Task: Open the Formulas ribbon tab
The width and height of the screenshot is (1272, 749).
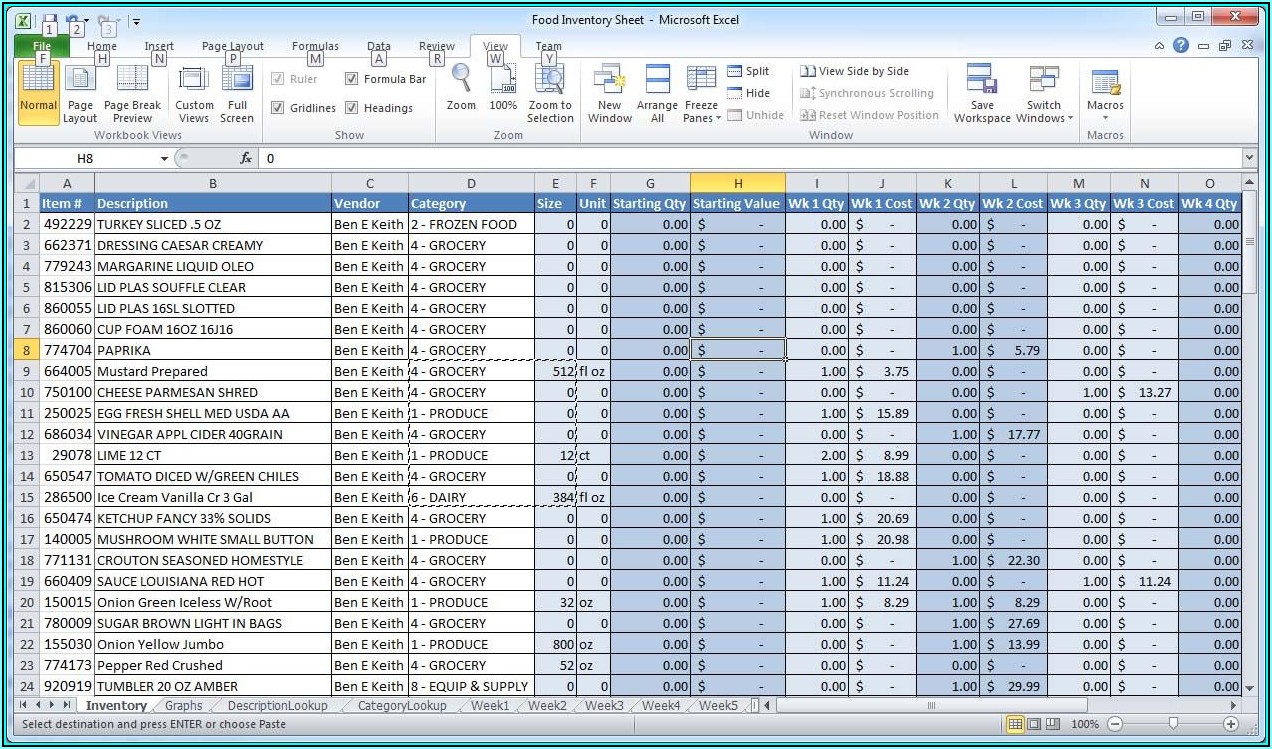Action: [x=313, y=46]
